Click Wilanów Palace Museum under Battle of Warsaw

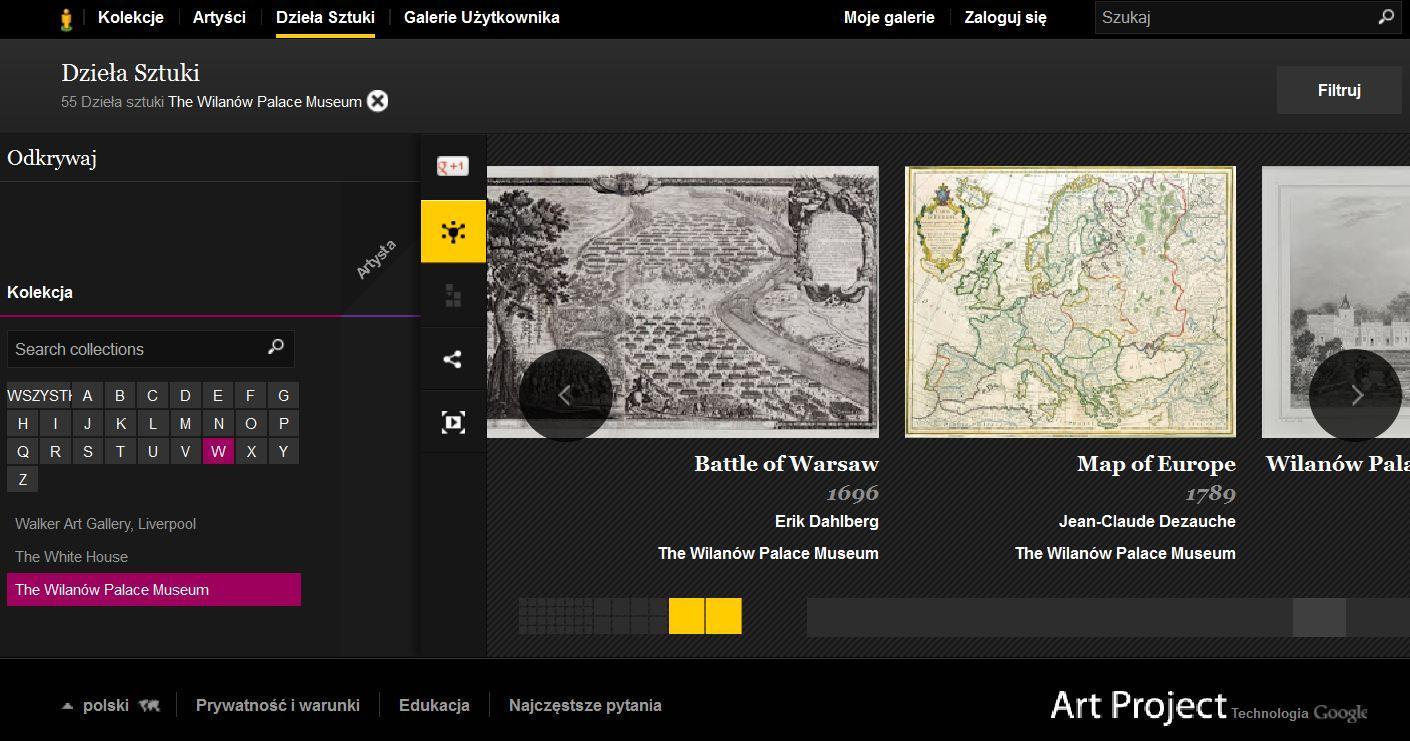click(768, 553)
